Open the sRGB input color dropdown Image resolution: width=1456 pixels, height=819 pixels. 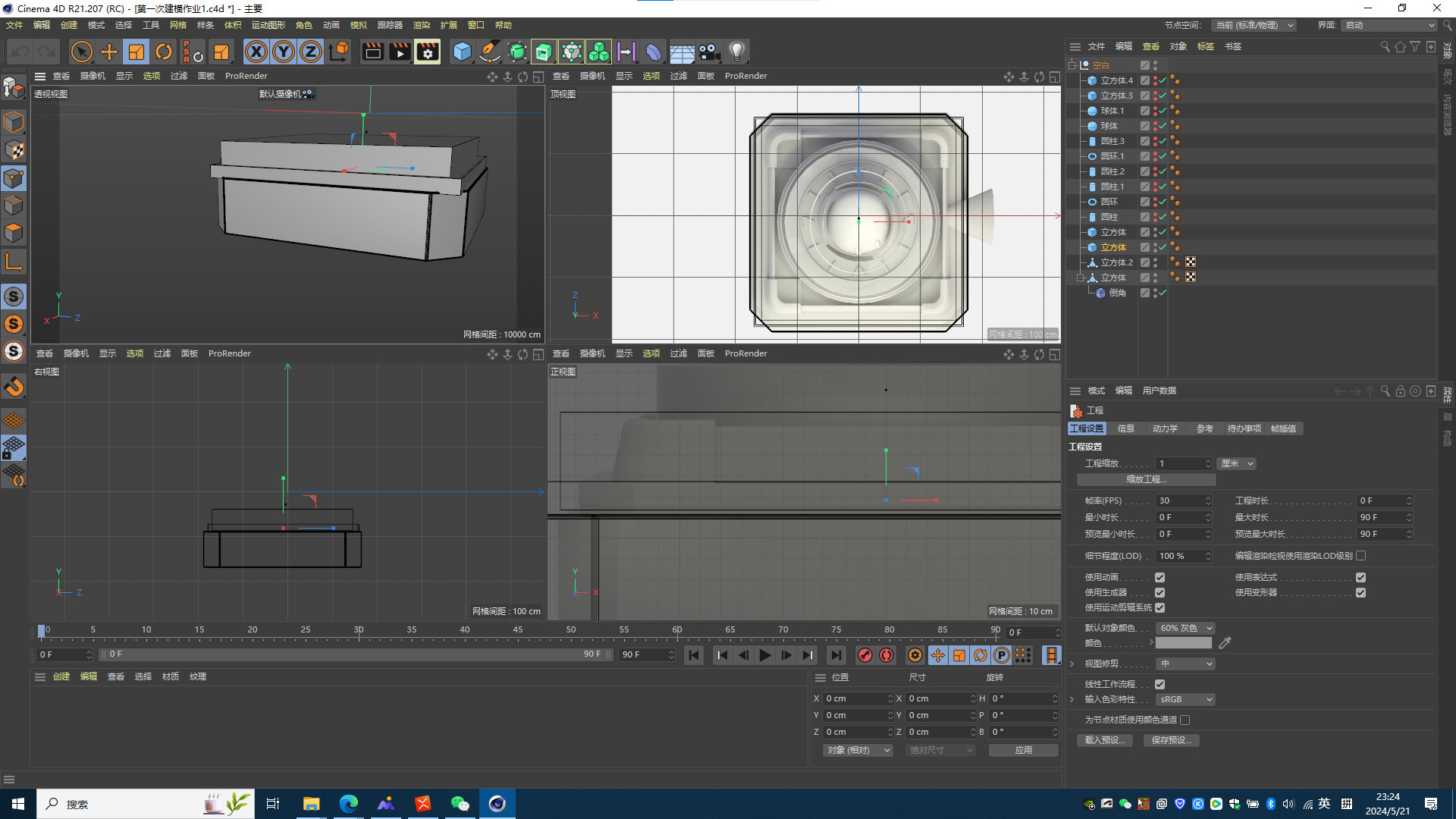point(1186,699)
